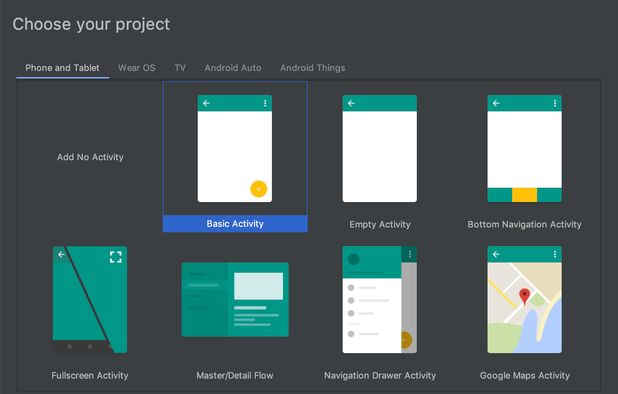Click back arrow in Bottom Navigation preview
The width and height of the screenshot is (618, 394).
tap(496, 103)
